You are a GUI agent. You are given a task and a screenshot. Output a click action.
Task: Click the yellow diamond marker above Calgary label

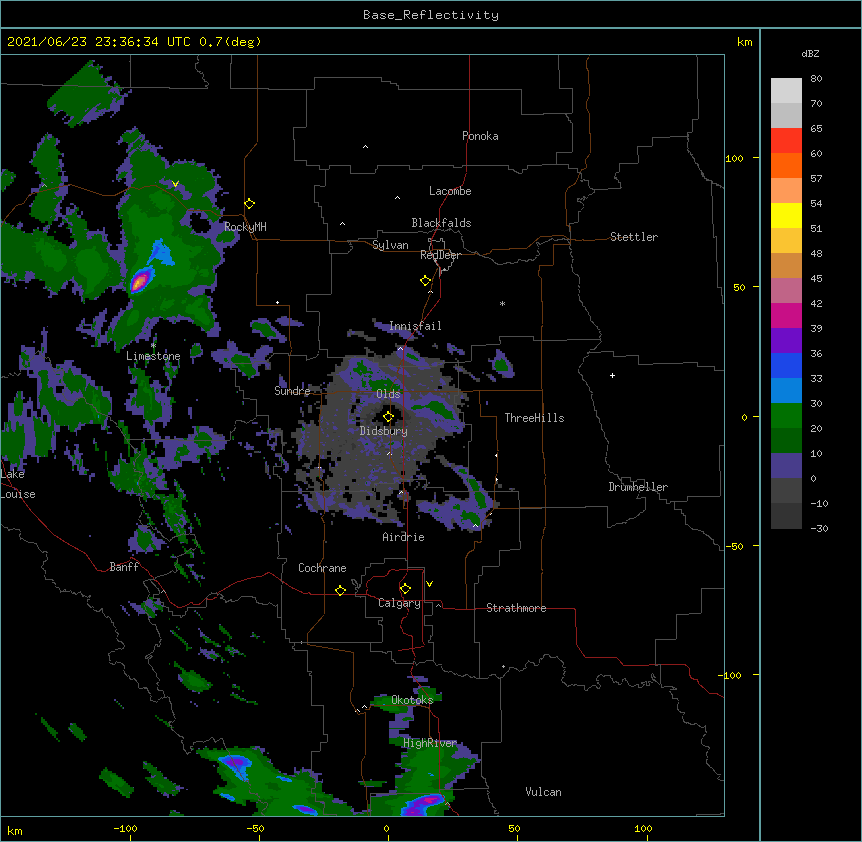click(405, 589)
